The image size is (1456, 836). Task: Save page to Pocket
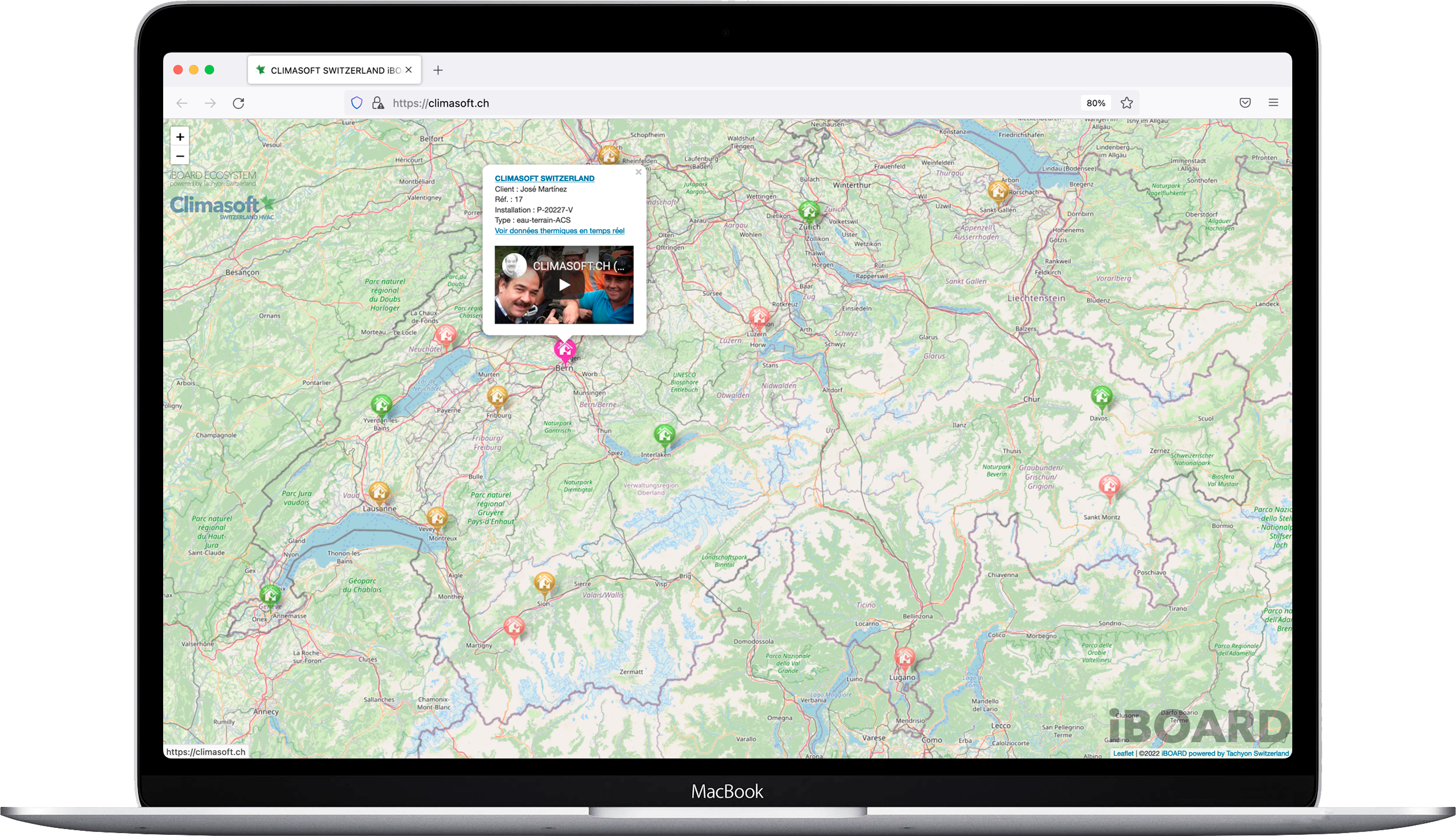point(1245,103)
